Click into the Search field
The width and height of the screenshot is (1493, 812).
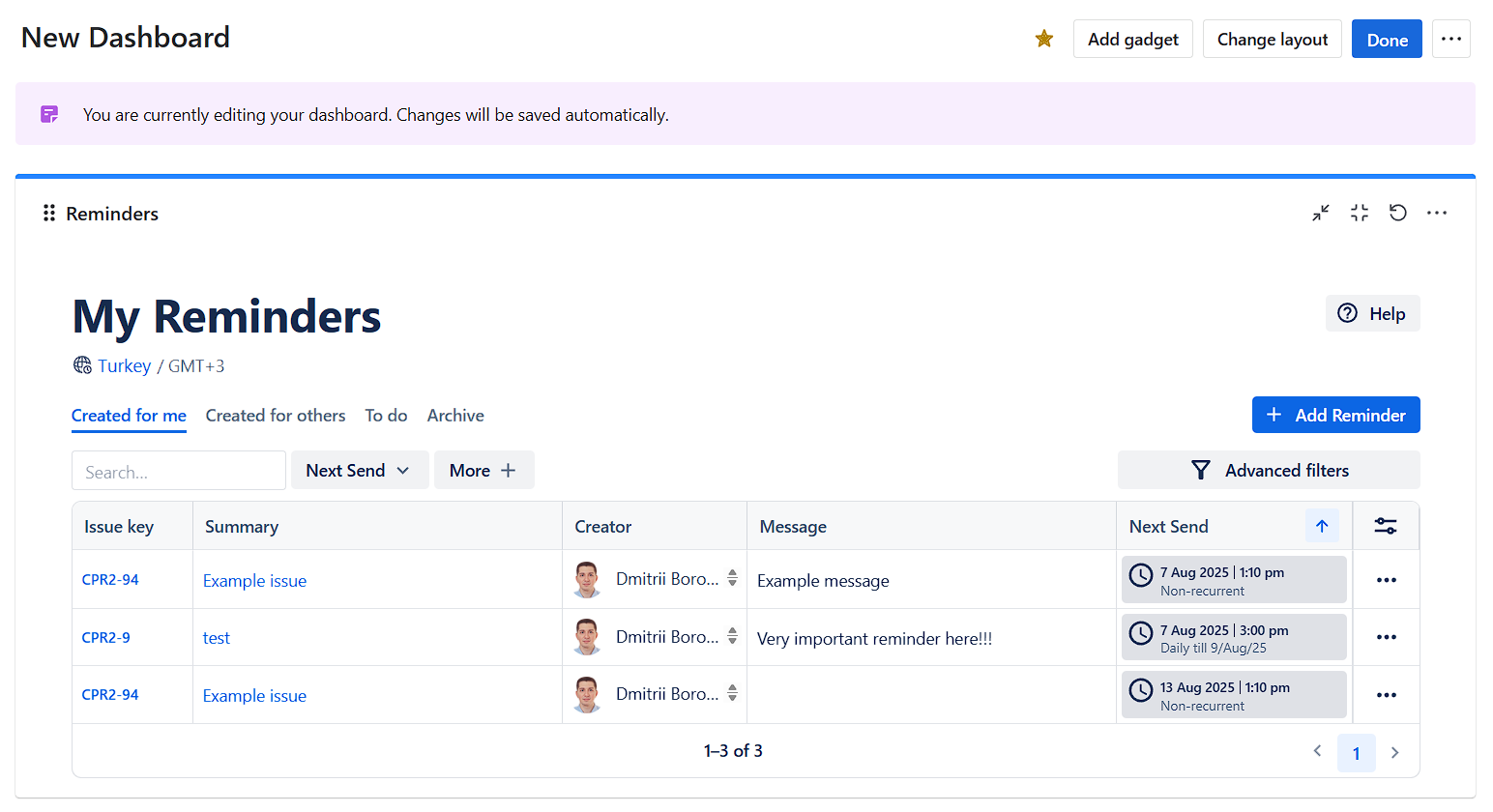(x=179, y=472)
